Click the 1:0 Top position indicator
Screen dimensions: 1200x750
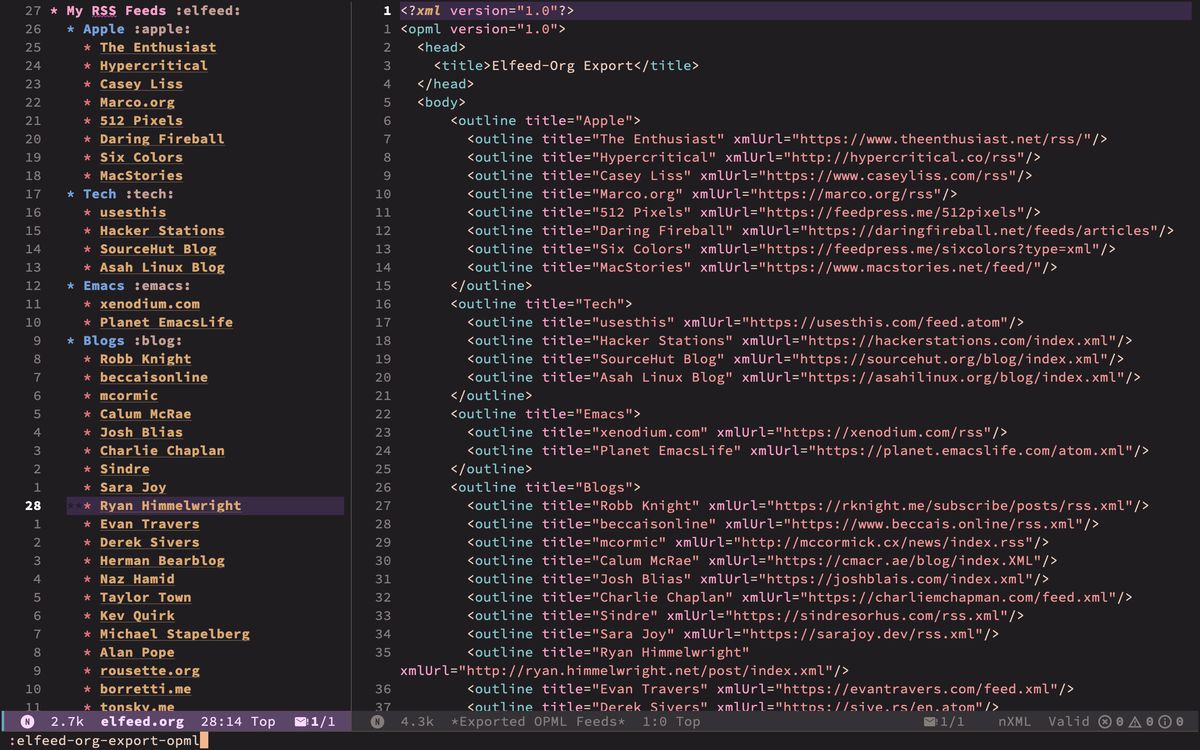point(671,721)
